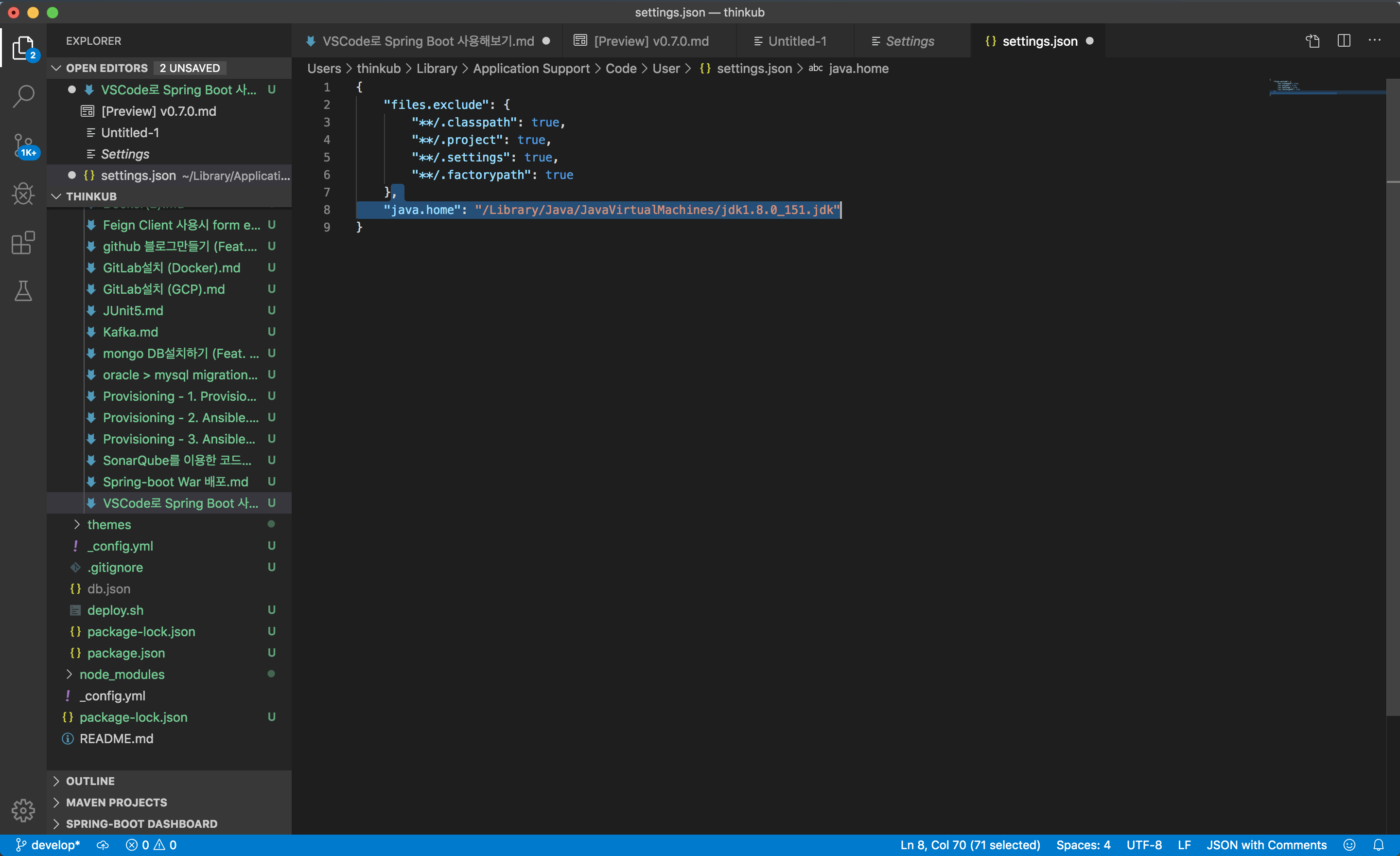Click the "files.exclude" key on line 2
The image size is (1400, 856).
click(x=436, y=105)
